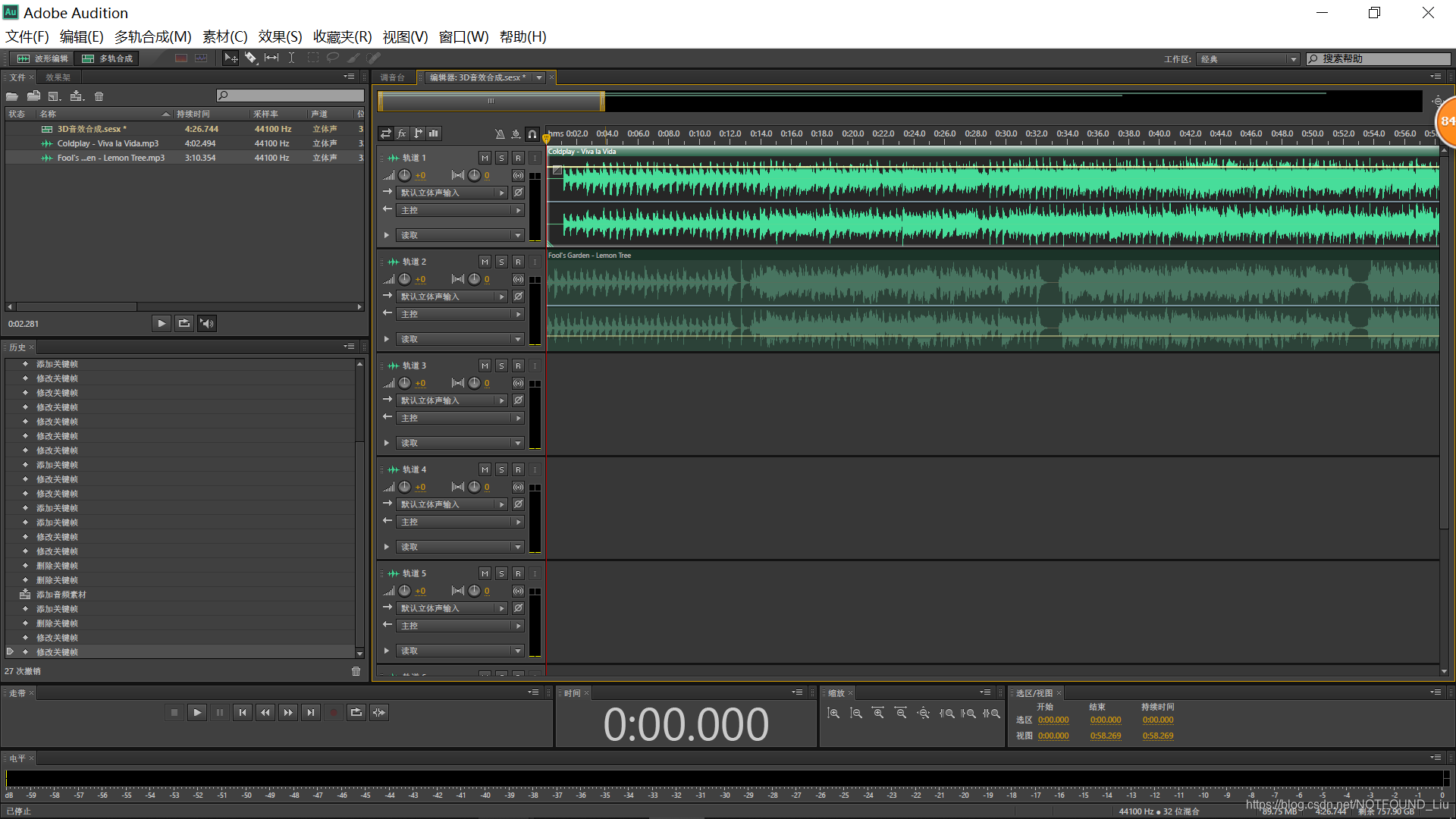Open the 工作区 workspace dropdown
This screenshot has width=1456, height=819.
[1248, 58]
